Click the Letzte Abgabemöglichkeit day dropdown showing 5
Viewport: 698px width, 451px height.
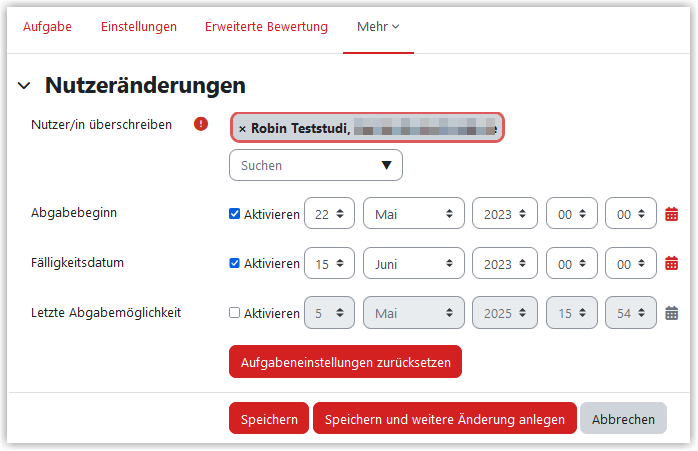point(329,313)
